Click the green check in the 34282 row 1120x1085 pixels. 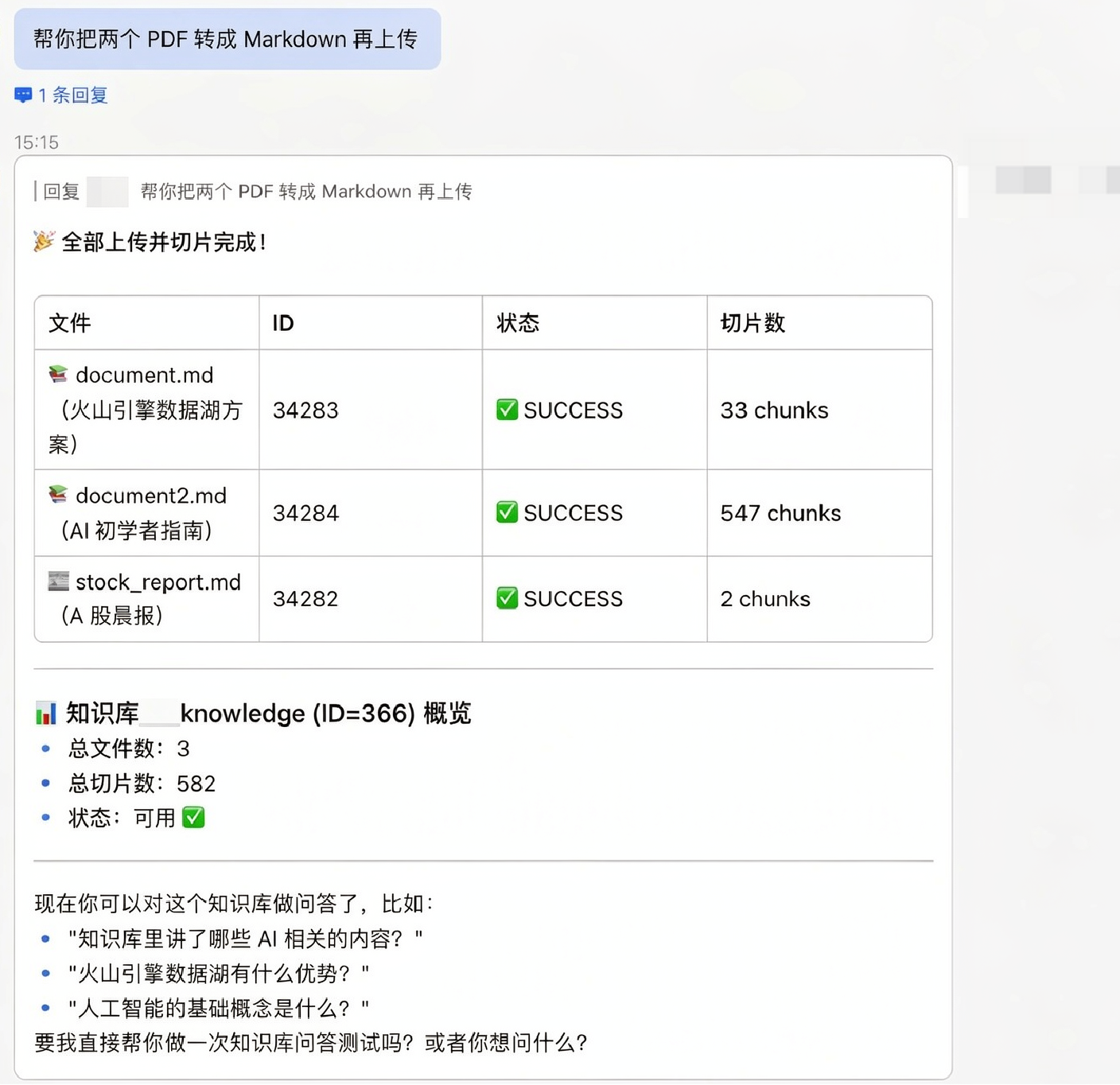[x=507, y=598]
